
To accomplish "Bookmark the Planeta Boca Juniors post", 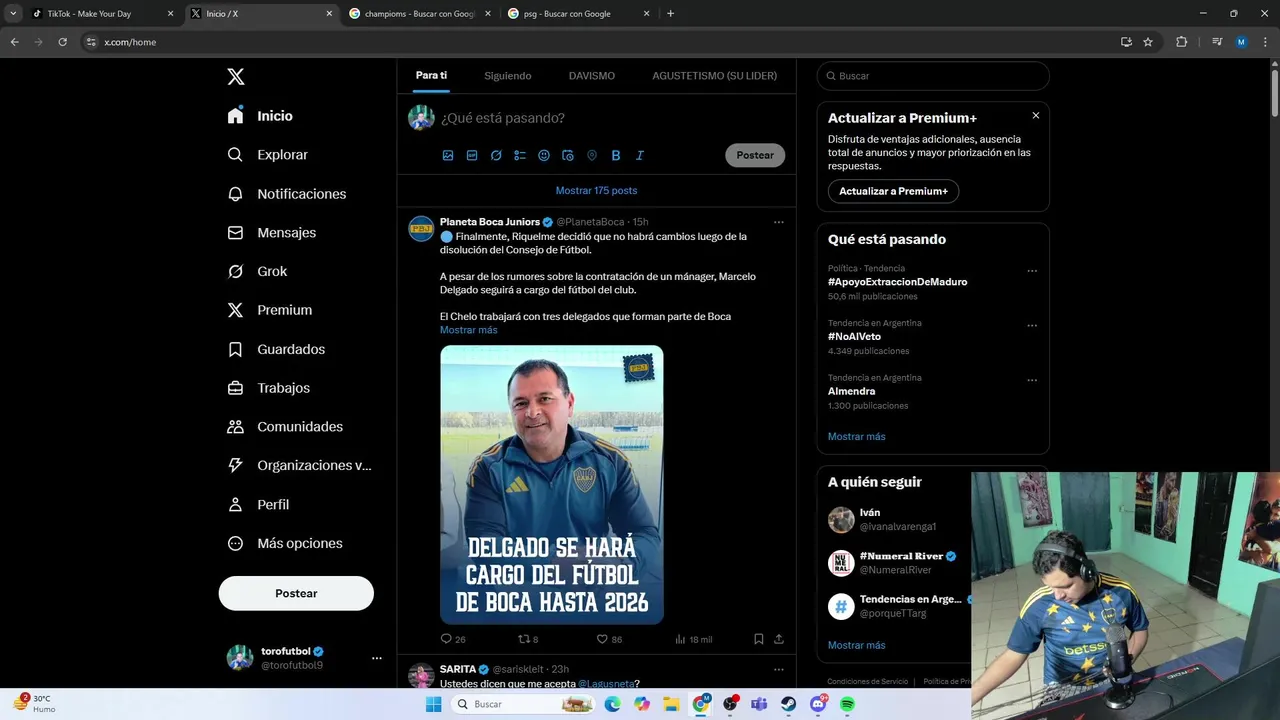I will pos(759,639).
